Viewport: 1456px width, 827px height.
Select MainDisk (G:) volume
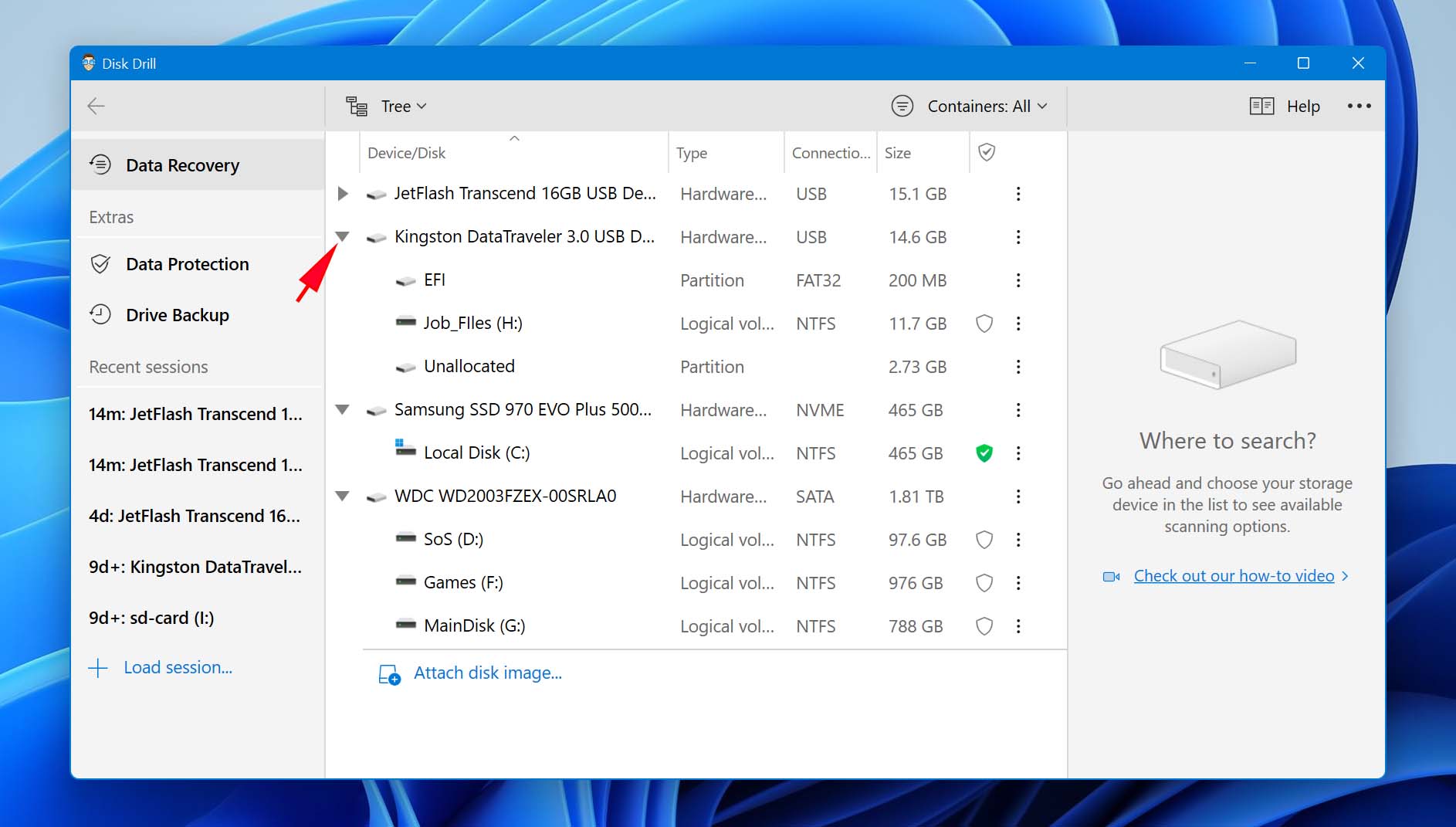click(x=696, y=626)
